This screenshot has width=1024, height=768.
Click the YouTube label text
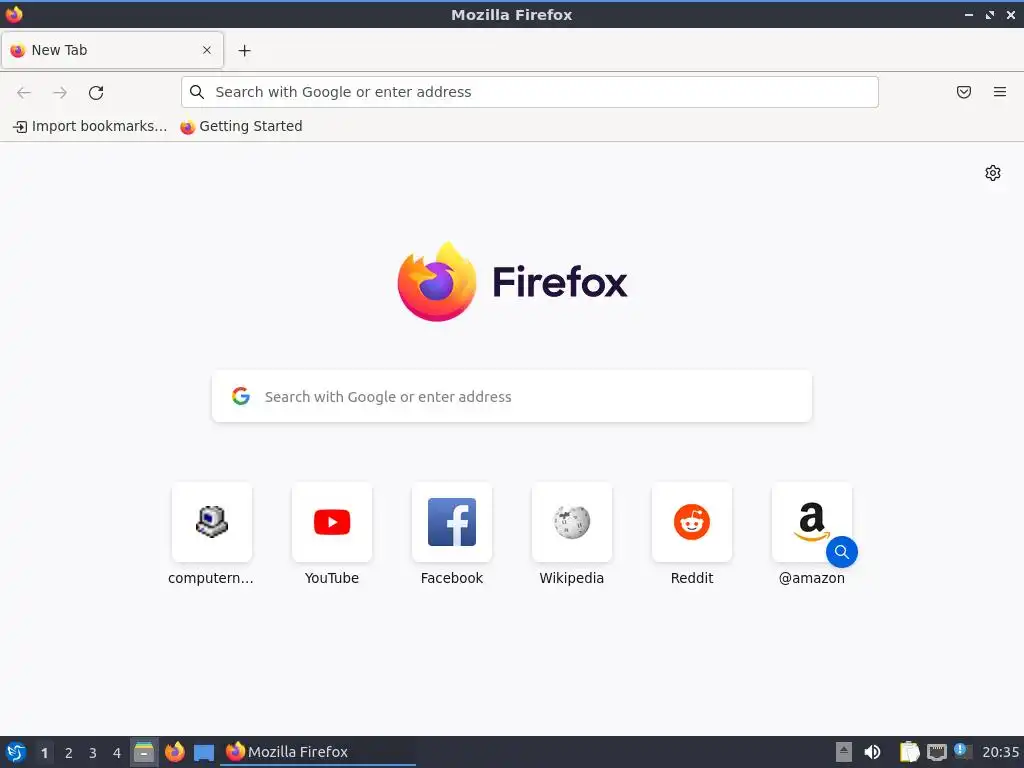[x=332, y=578]
